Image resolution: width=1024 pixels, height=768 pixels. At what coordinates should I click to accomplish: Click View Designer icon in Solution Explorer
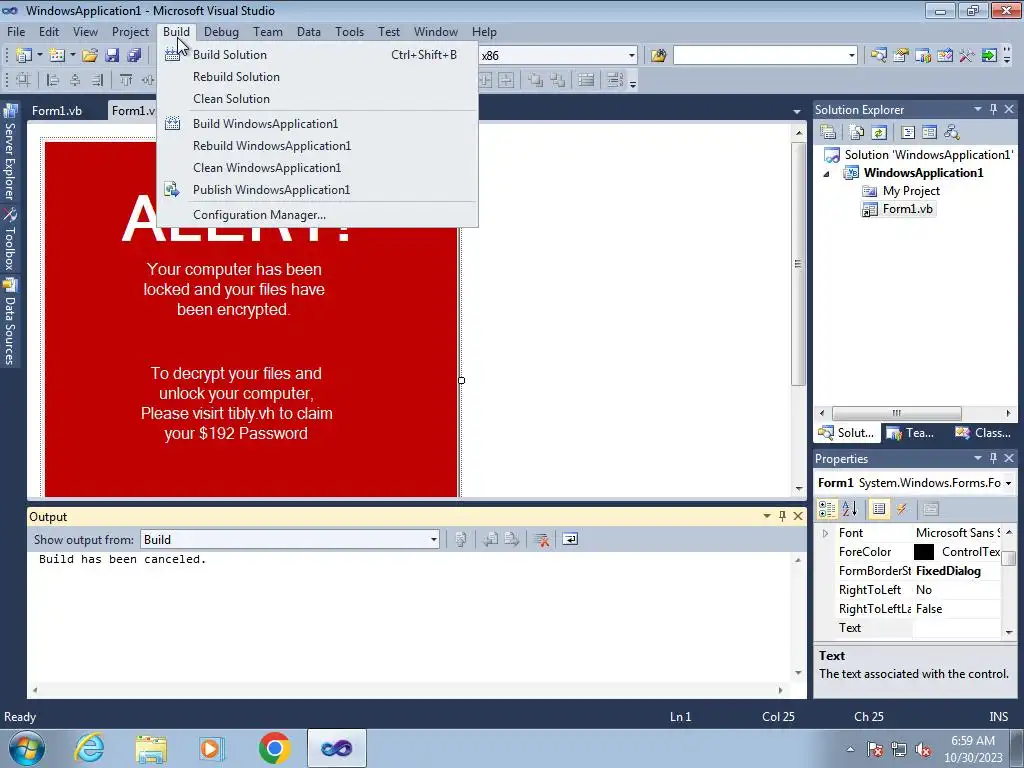[x=929, y=133]
